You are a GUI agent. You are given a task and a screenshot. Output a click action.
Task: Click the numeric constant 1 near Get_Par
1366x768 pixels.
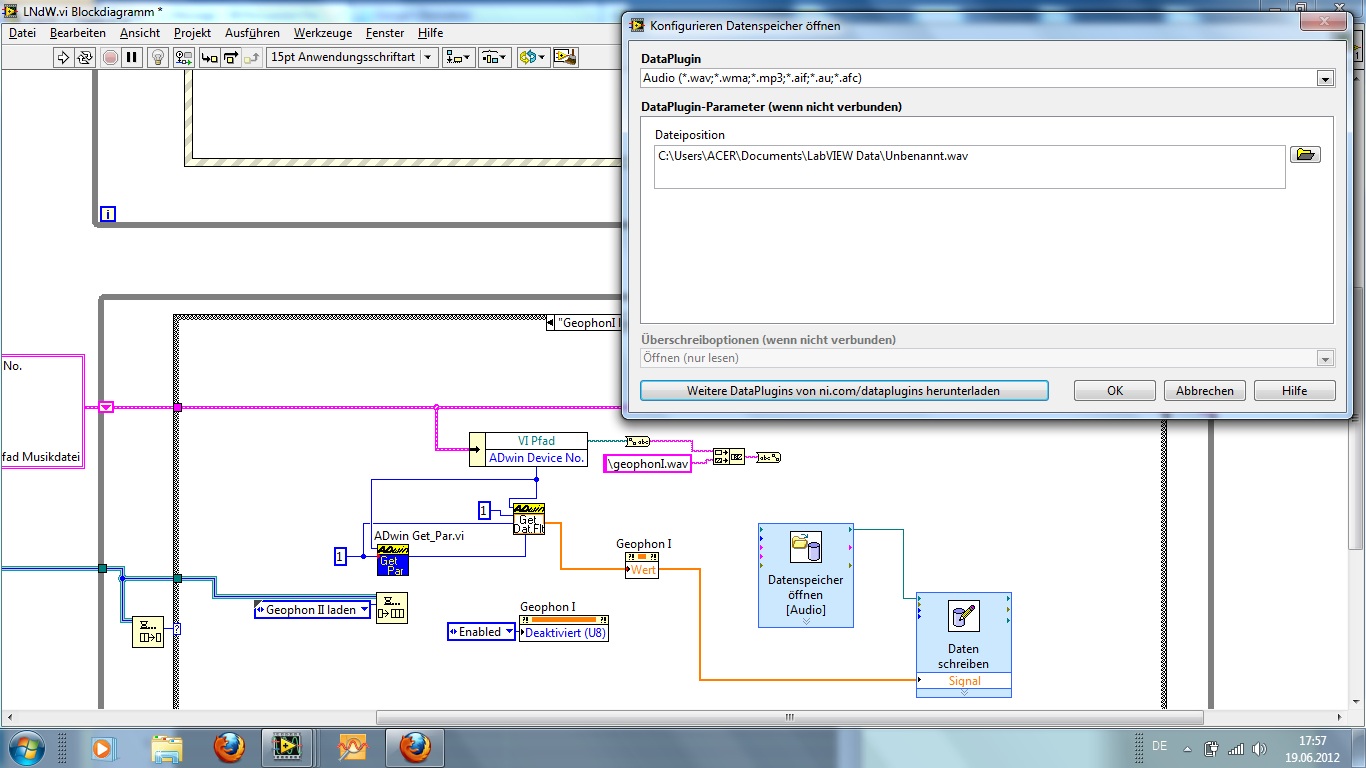(340, 556)
